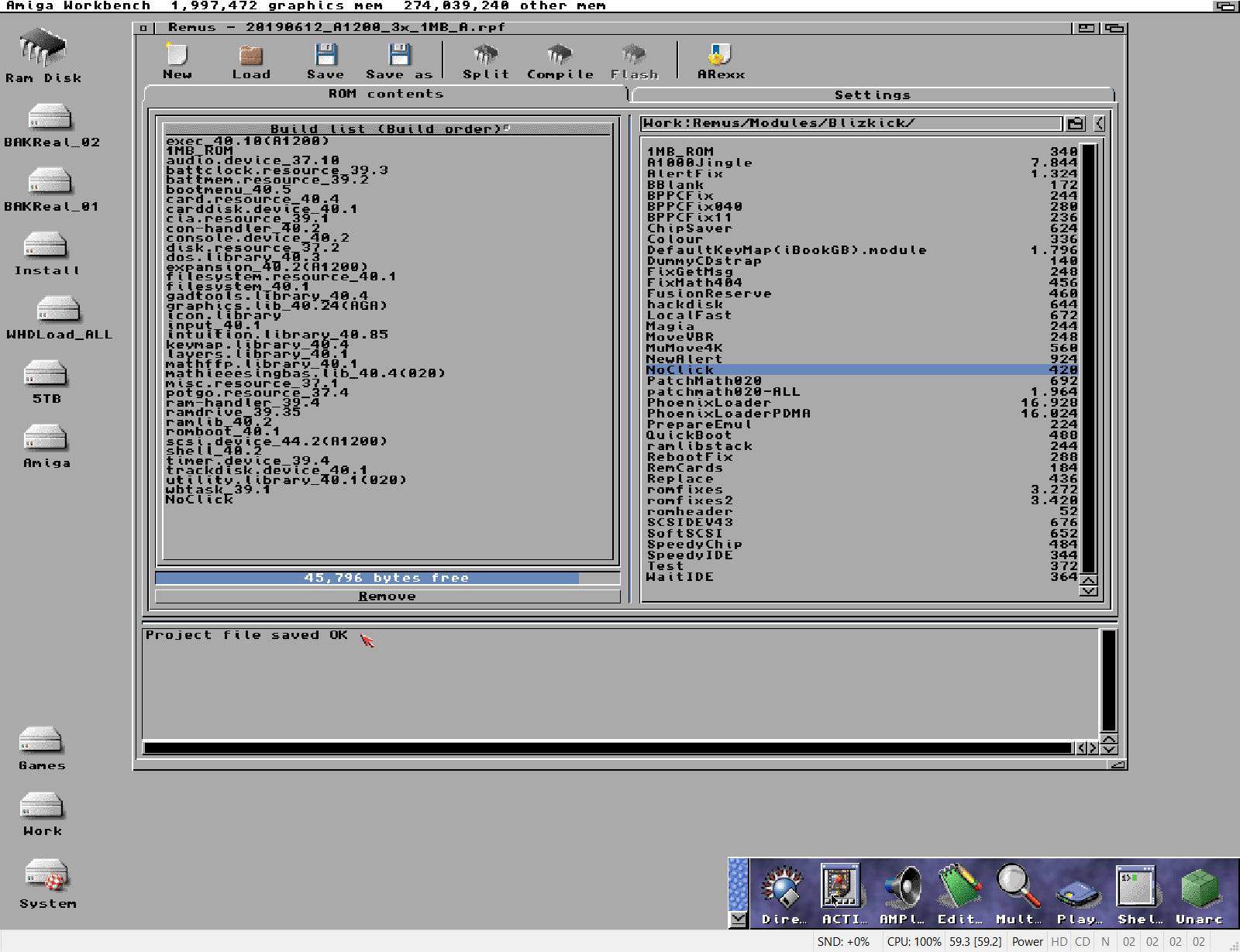Select the Amiga drive icon
The width and height of the screenshot is (1240, 952).
pos(46,447)
